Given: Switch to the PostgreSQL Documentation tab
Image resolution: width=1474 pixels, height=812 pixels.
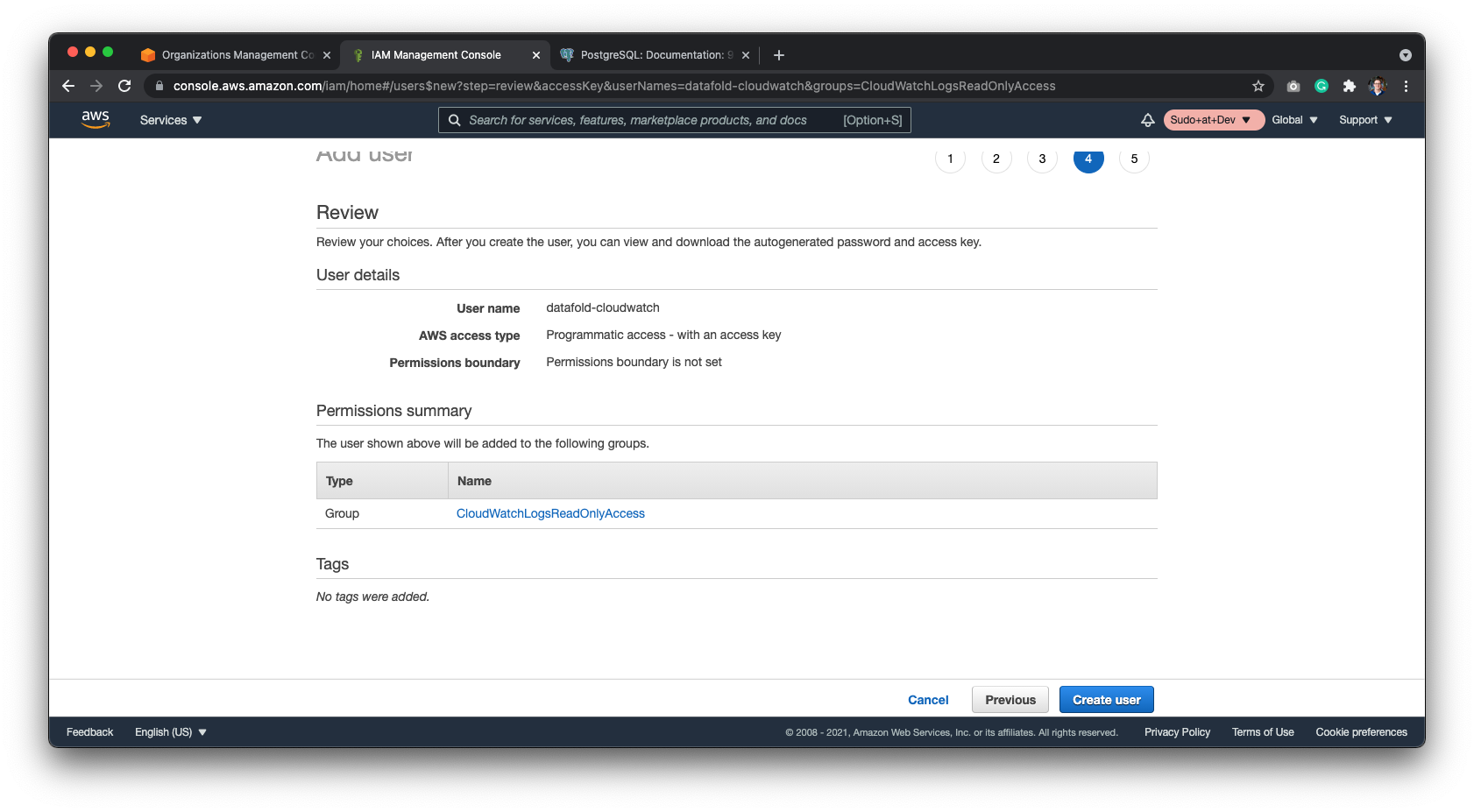Looking at the screenshot, I should (x=656, y=55).
